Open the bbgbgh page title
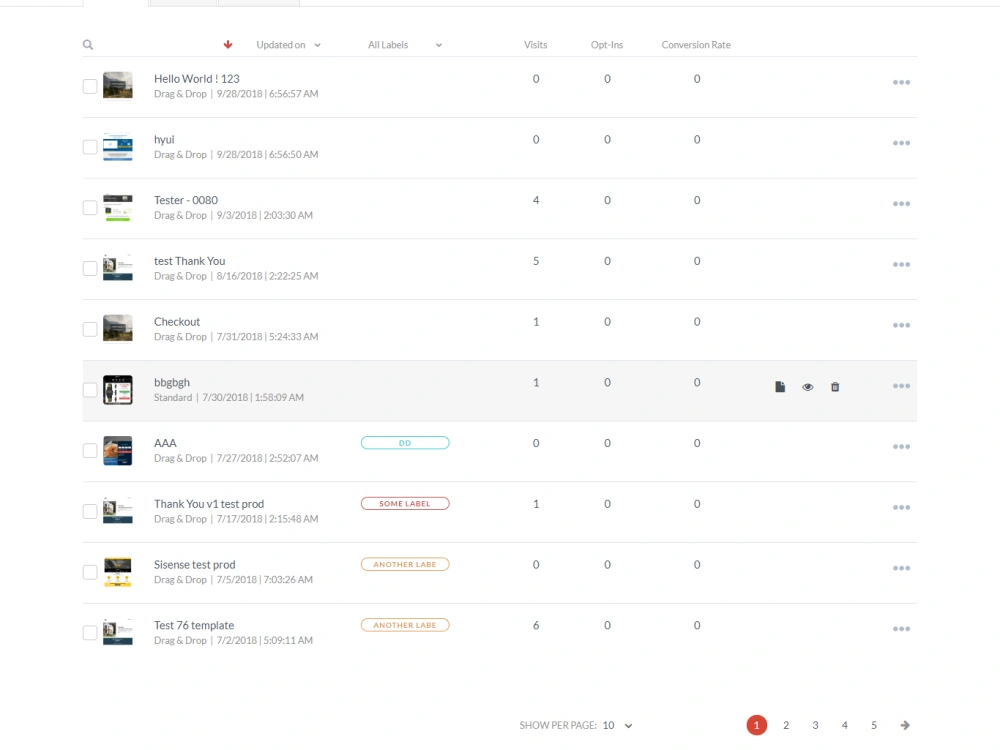Viewport: 1000px width, 750px height. click(x=172, y=383)
